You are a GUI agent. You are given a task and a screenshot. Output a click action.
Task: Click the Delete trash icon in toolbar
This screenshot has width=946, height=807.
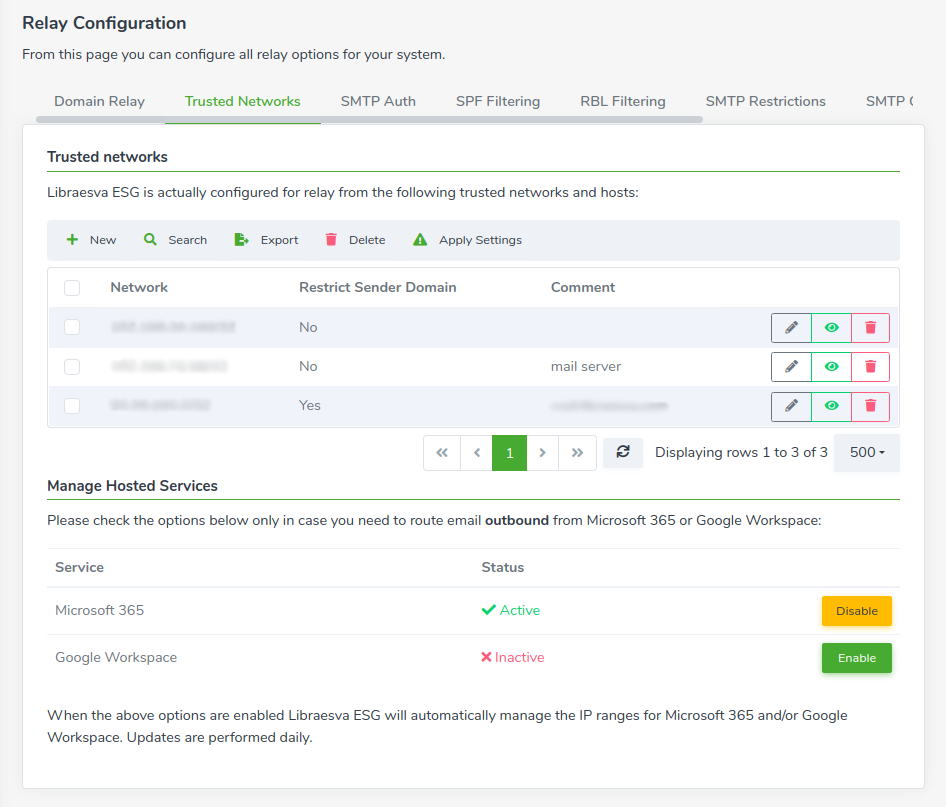click(331, 239)
